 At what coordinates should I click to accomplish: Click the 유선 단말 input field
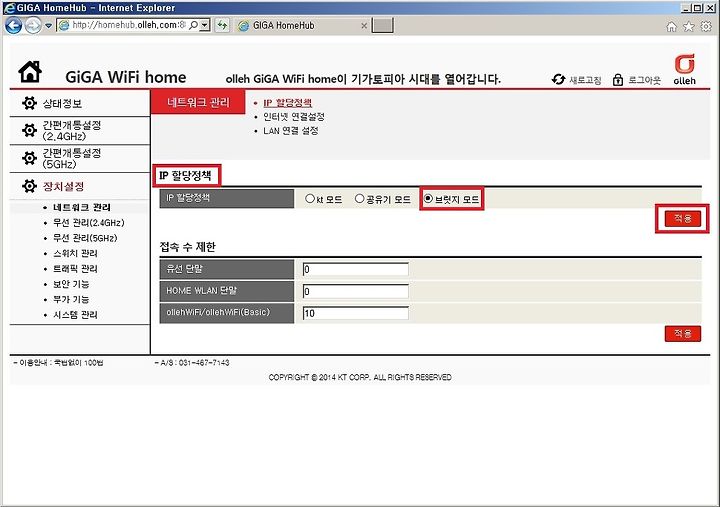355,269
